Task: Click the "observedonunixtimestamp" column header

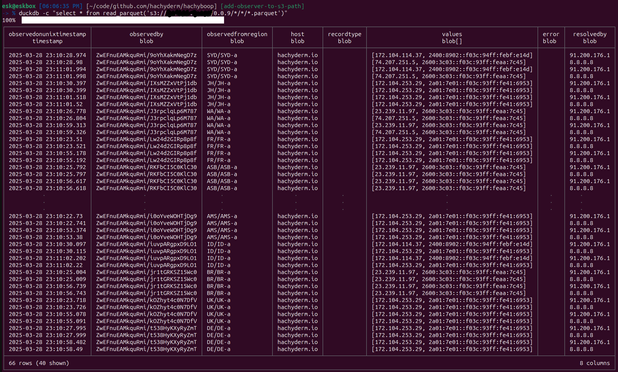Action: [47, 34]
